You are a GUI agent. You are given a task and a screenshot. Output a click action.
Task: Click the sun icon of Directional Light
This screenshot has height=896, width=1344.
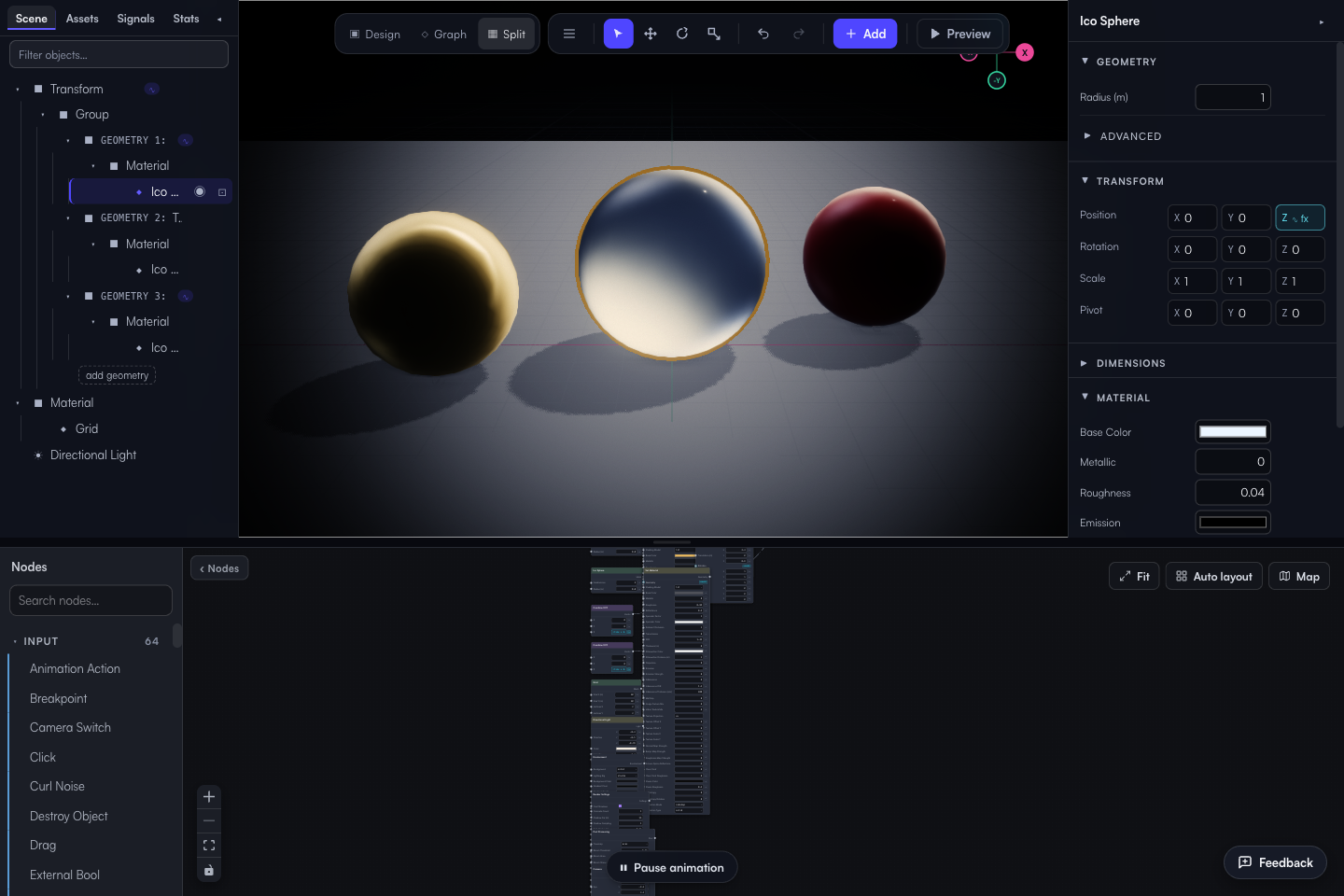coord(38,455)
